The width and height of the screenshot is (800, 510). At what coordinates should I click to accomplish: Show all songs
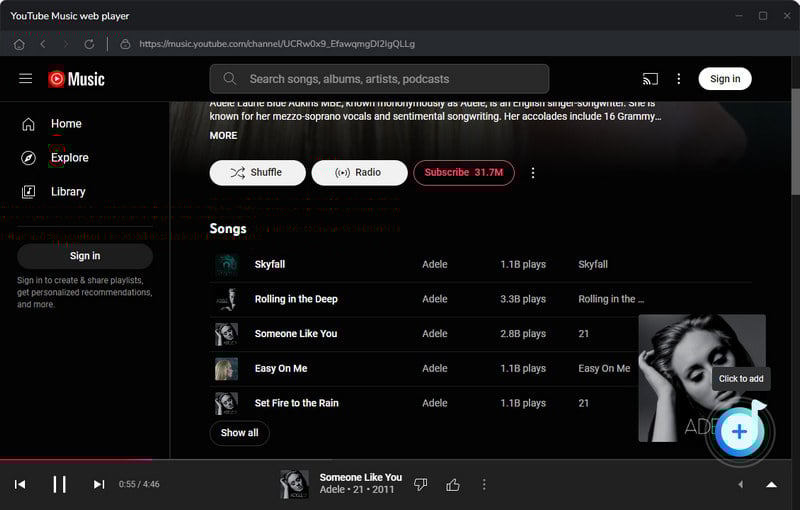239,433
